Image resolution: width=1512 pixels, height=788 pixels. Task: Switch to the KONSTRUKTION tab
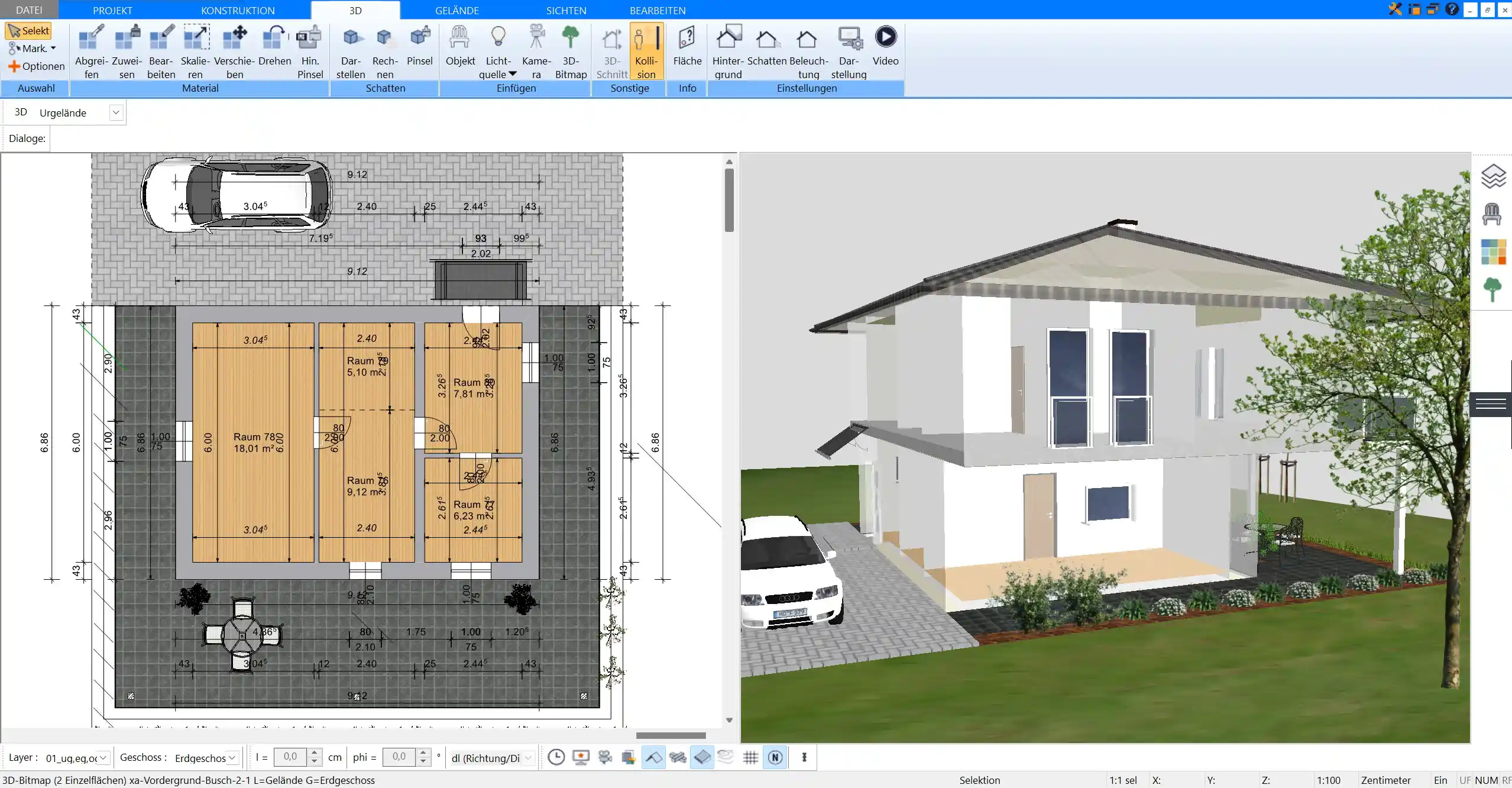click(238, 10)
